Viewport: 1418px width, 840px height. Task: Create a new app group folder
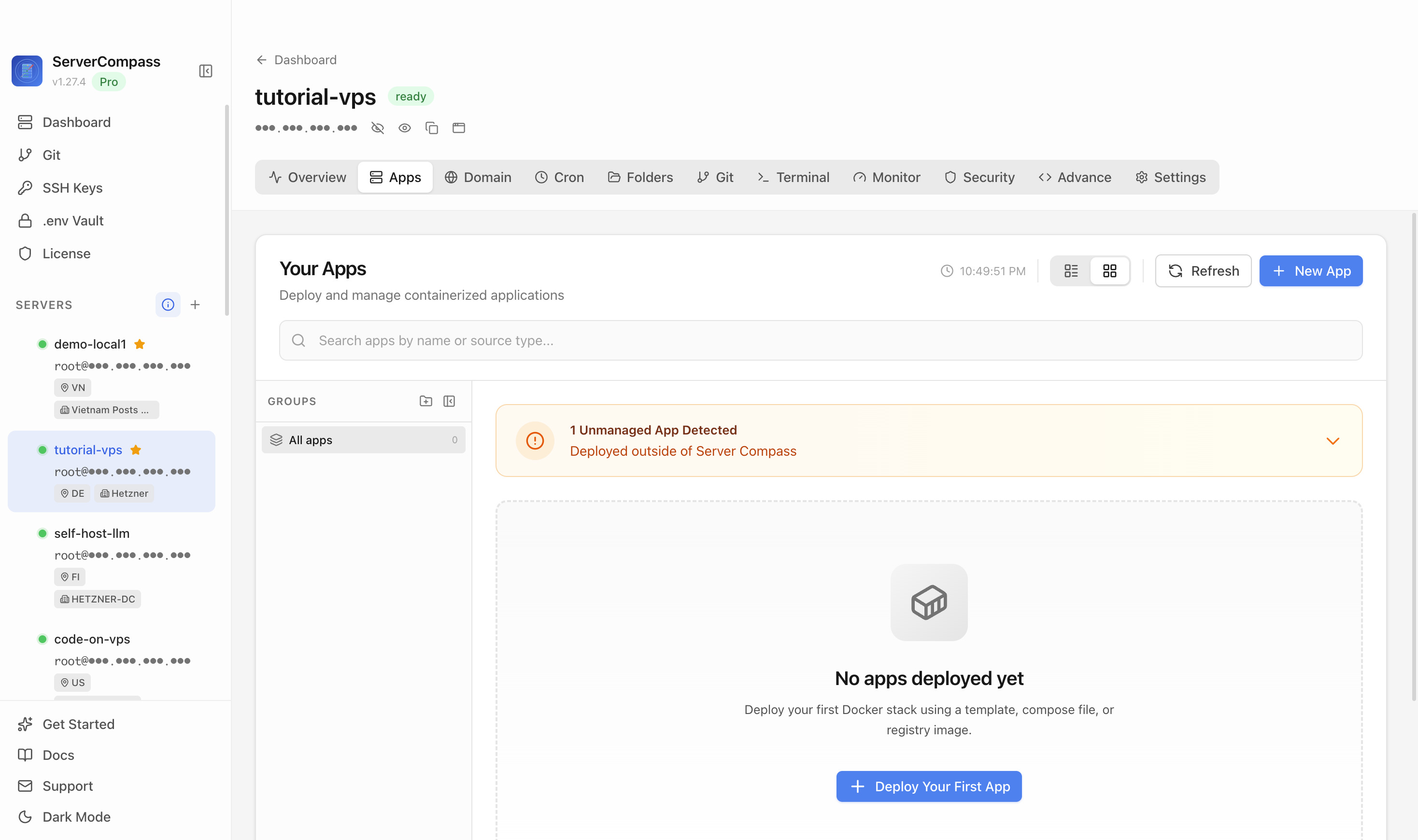point(426,401)
